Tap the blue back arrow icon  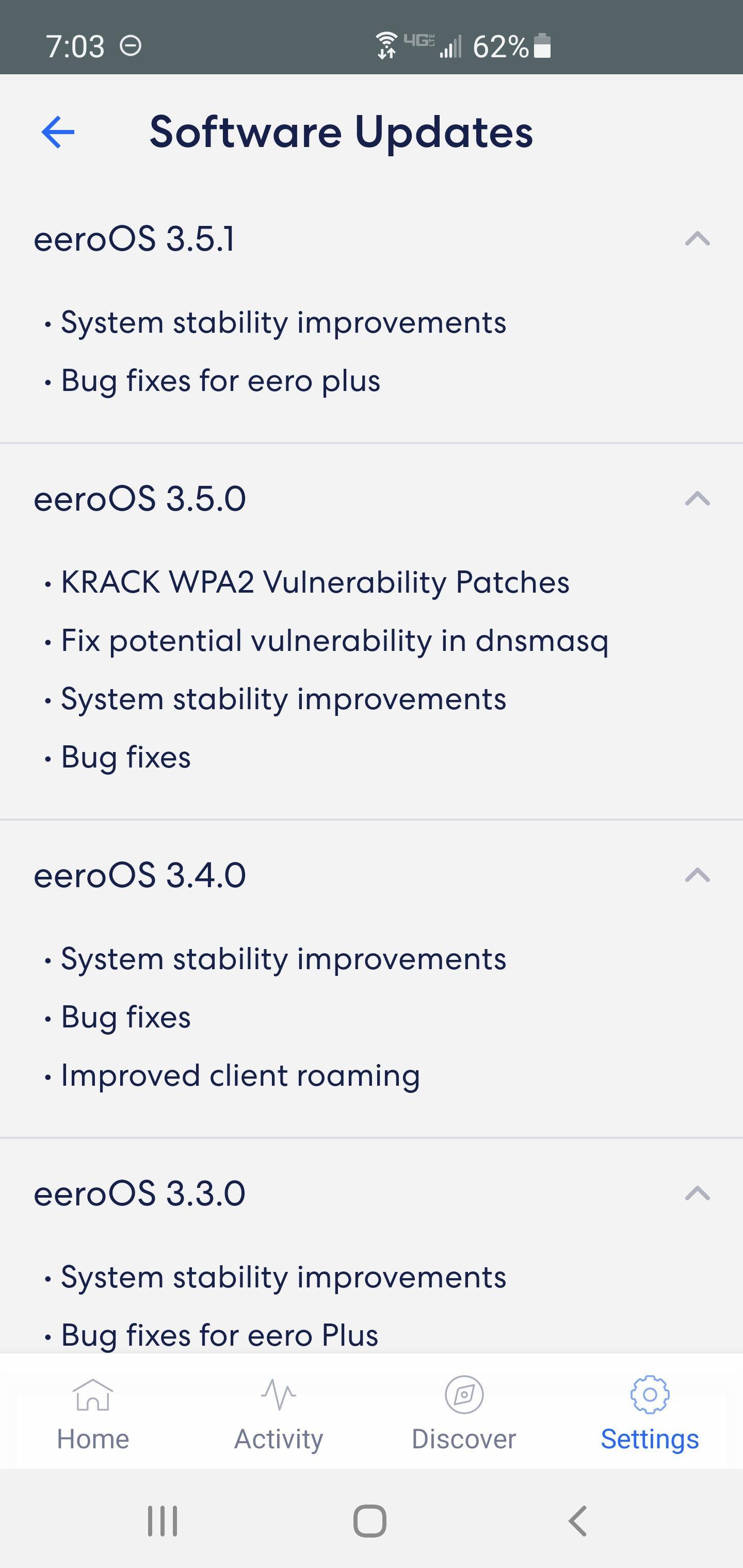[58, 132]
